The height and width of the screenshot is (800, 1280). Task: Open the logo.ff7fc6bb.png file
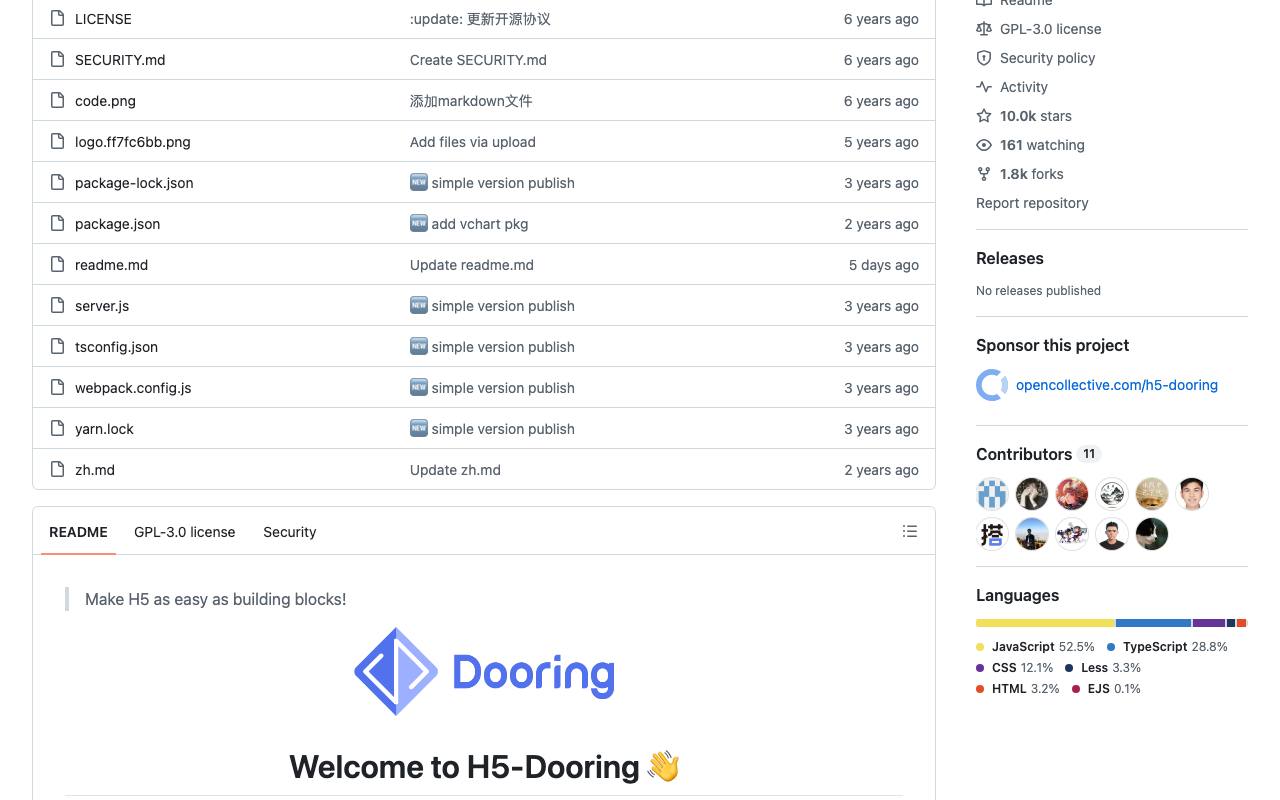133,142
